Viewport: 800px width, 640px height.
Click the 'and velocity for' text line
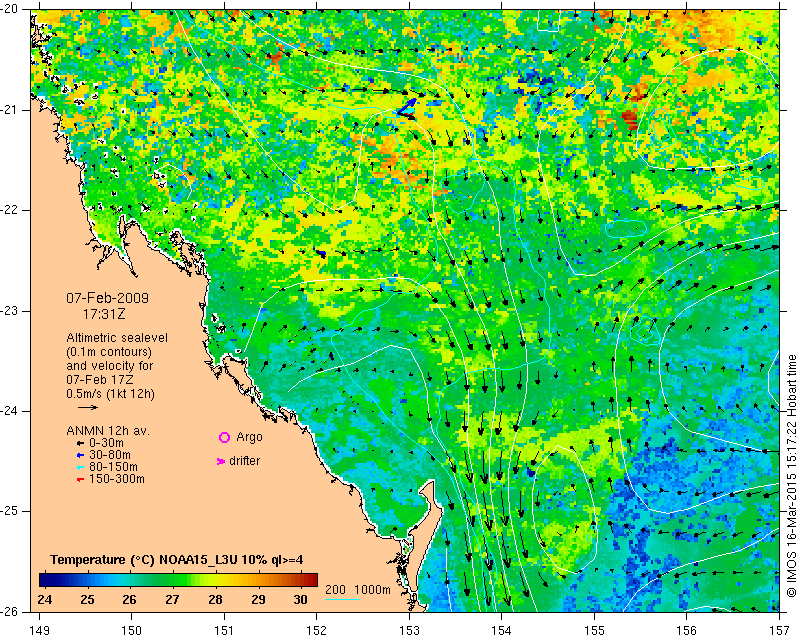click(110, 366)
